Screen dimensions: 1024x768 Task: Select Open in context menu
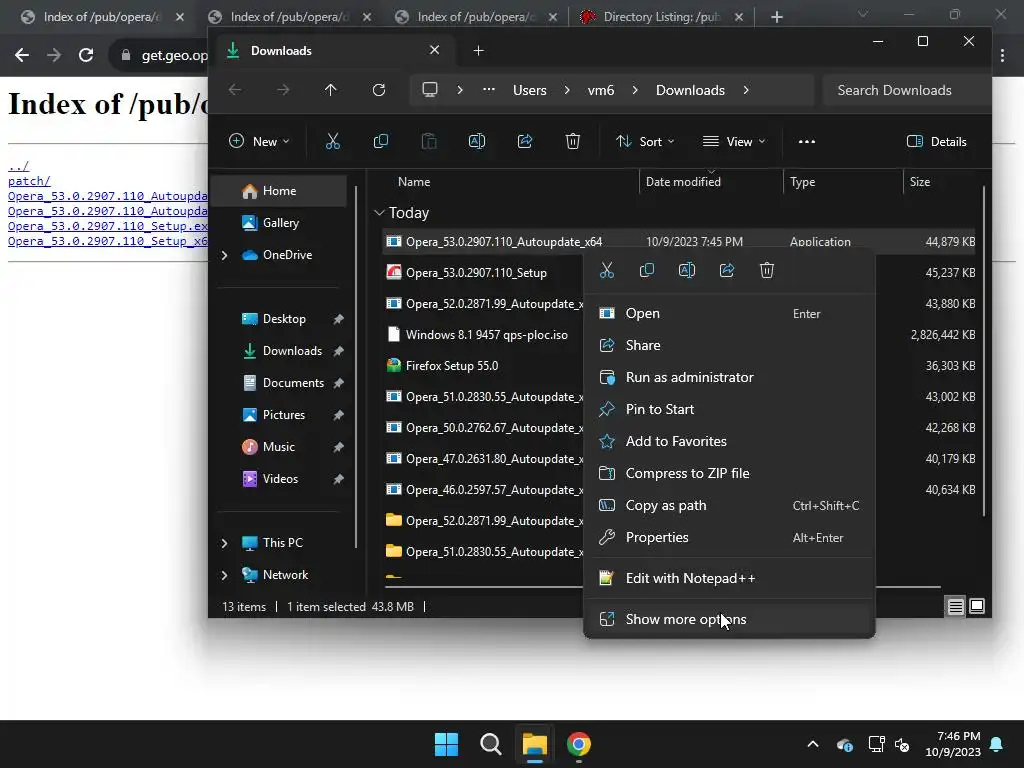(x=729, y=313)
